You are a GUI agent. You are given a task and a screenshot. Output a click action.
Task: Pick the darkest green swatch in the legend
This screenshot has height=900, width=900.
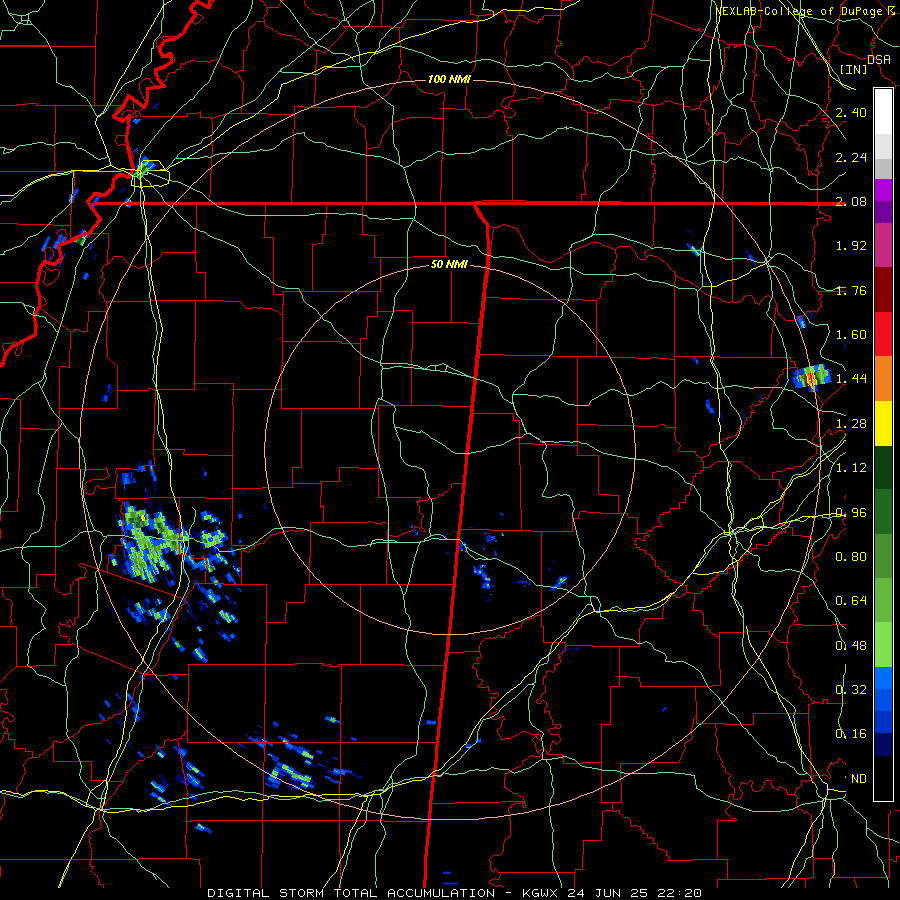pos(883,467)
